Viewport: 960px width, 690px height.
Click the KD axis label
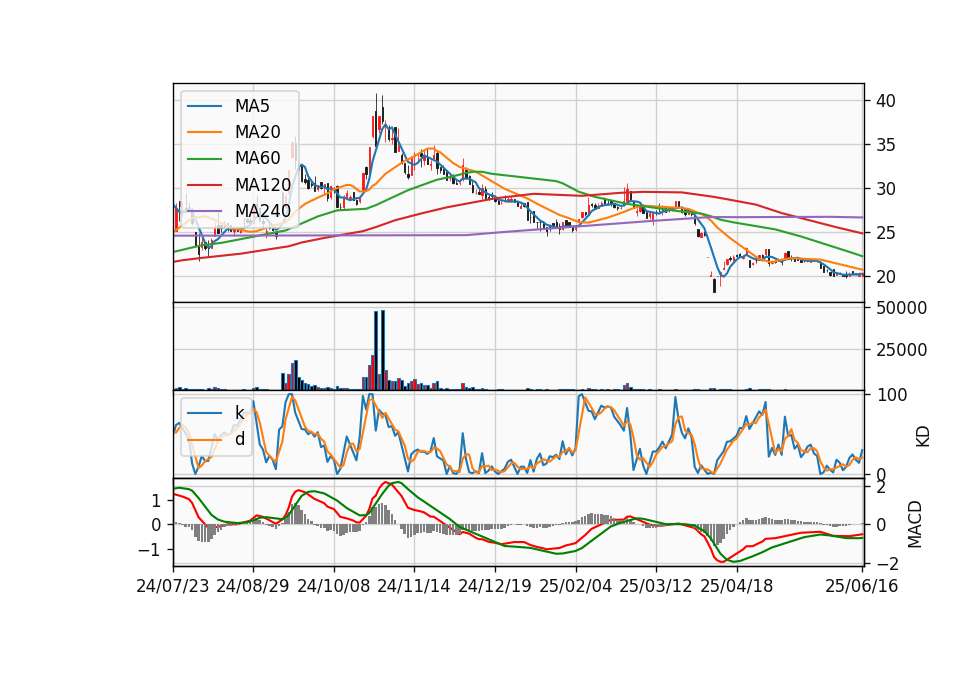(923, 437)
